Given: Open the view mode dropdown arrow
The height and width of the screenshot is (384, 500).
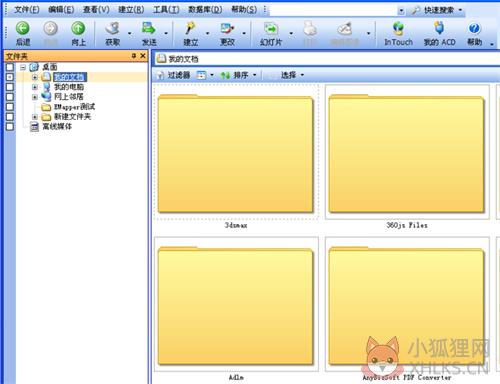Looking at the screenshot, I should coord(212,75).
